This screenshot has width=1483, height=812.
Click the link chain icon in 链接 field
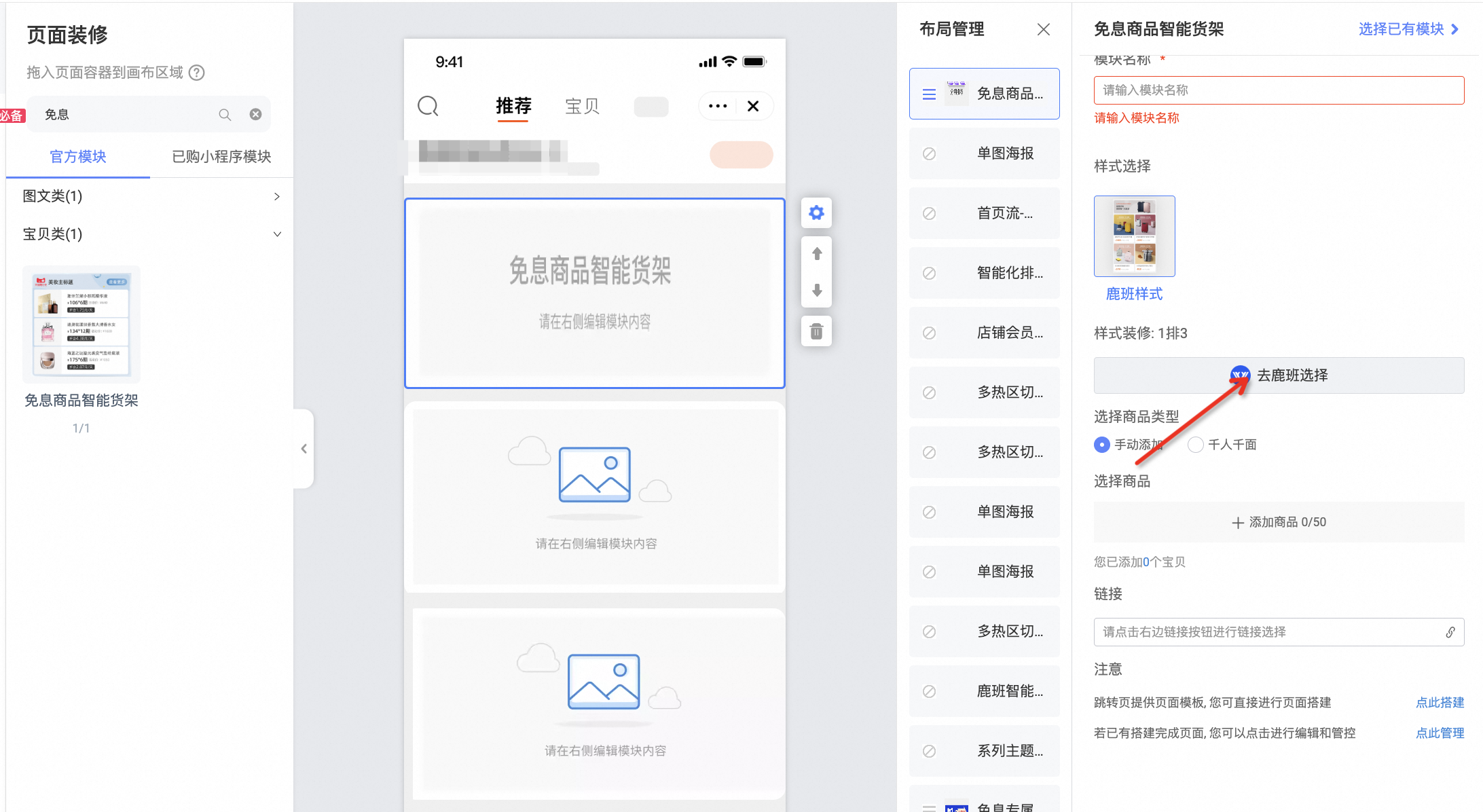pyautogui.click(x=1450, y=632)
